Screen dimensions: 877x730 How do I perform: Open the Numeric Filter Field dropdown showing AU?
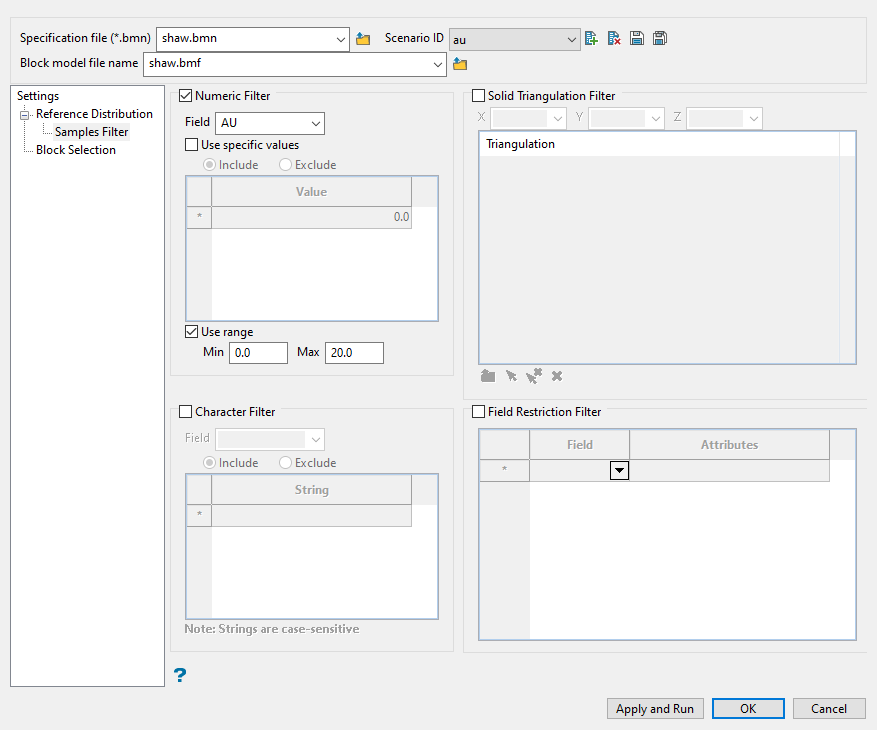(x=316, y=123)
